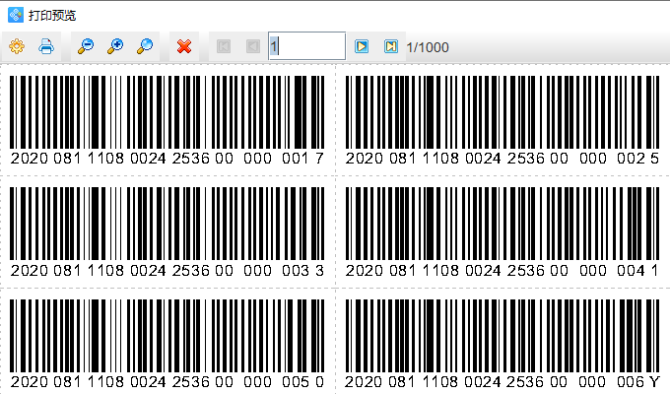The width and height of the screenshot is (670, 394).
Task: Select barcode label ending 003 3
Action: tap(167, 232)
